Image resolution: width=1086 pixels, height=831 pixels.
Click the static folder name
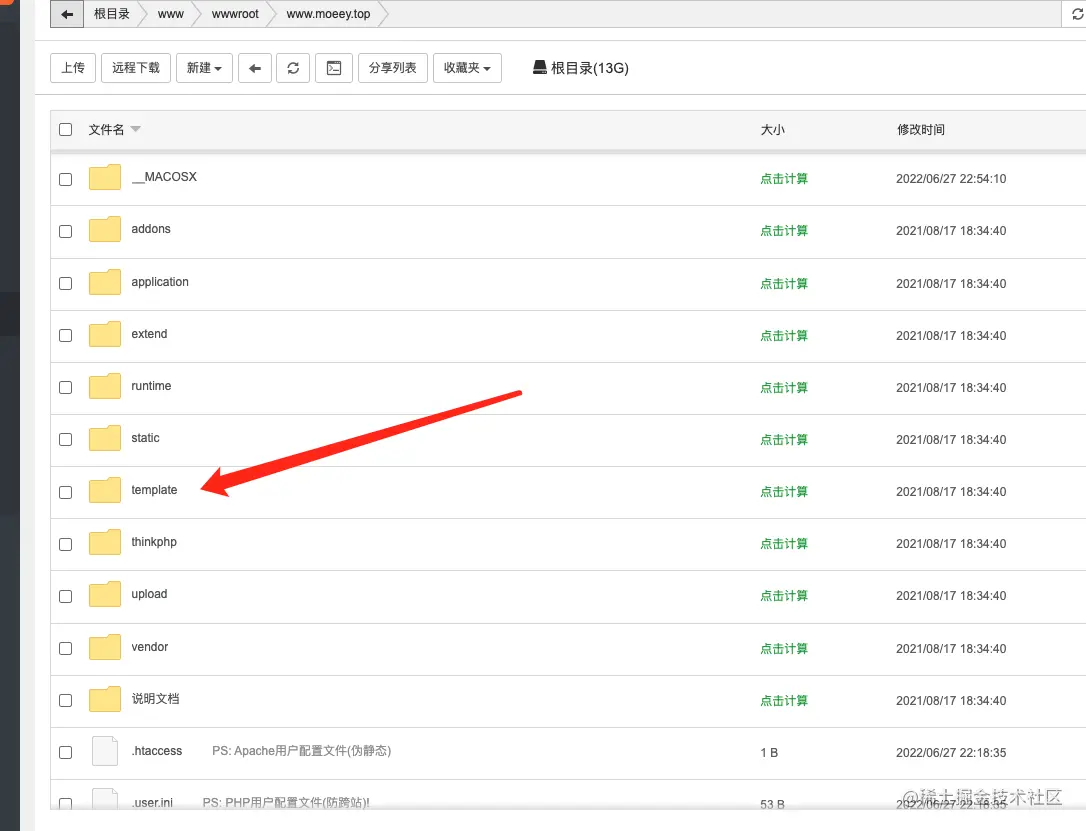pos(145,438)
